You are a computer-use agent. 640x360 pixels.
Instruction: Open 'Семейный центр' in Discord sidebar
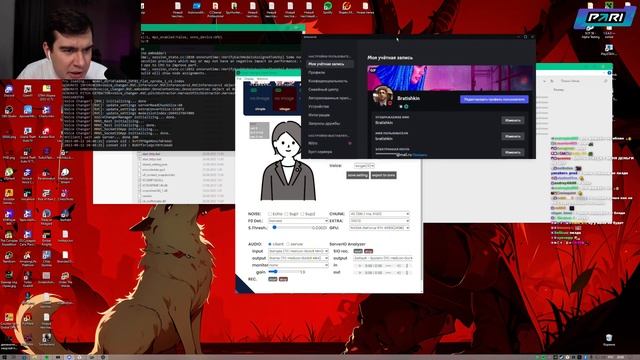click(x=323, y=89)
